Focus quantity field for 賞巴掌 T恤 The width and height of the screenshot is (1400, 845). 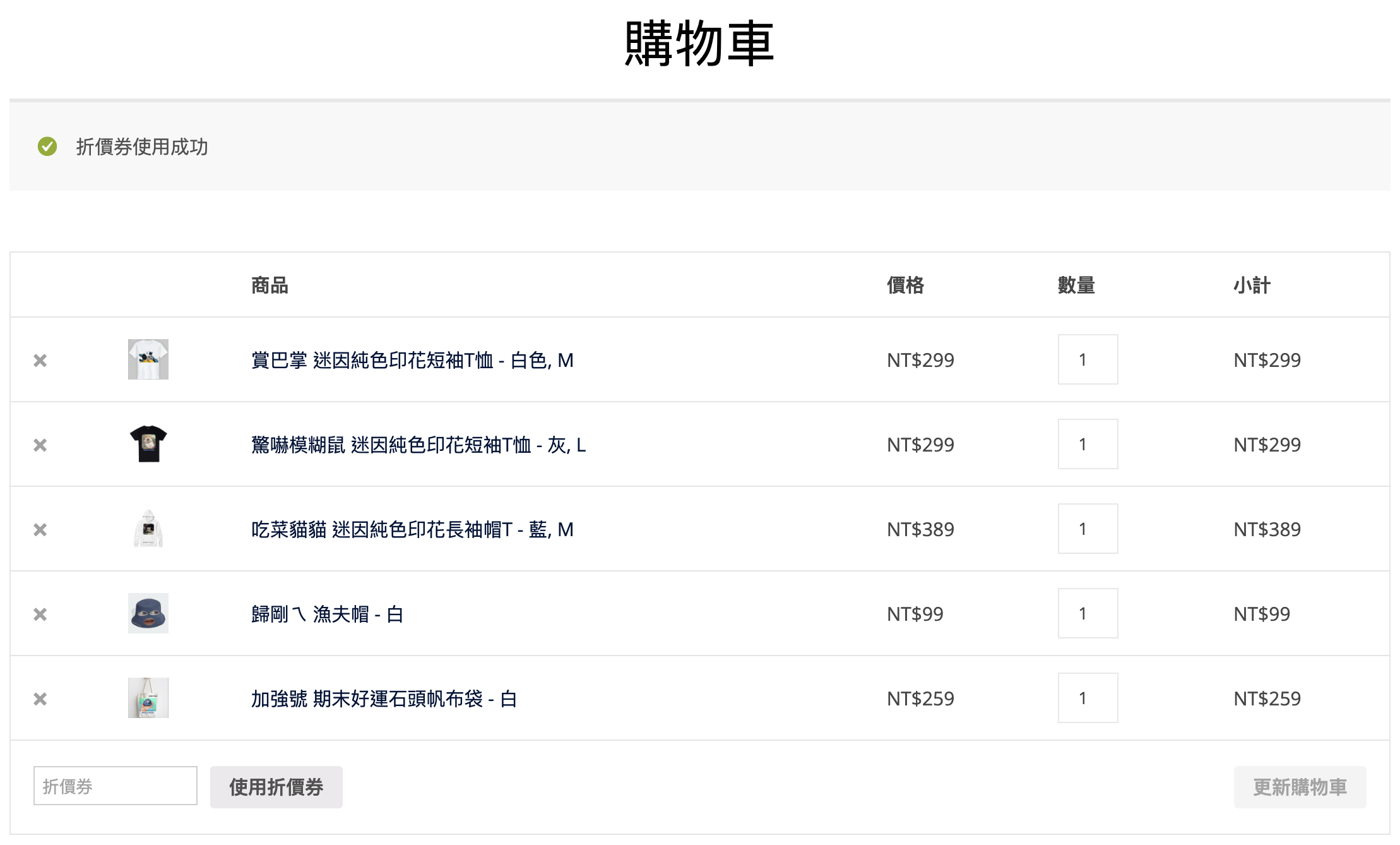pos(1088,360)
